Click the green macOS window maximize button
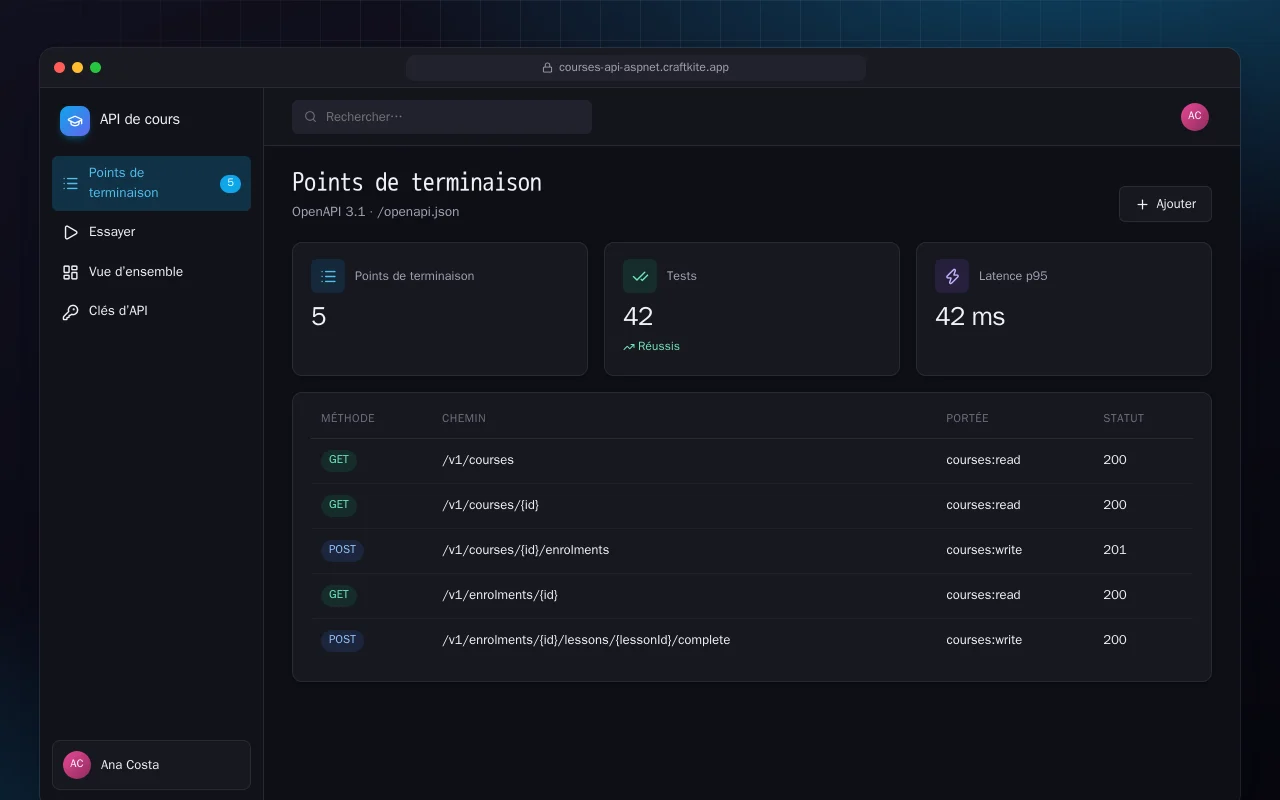This screenshot has width=1280, height=800. click(95, 68)
